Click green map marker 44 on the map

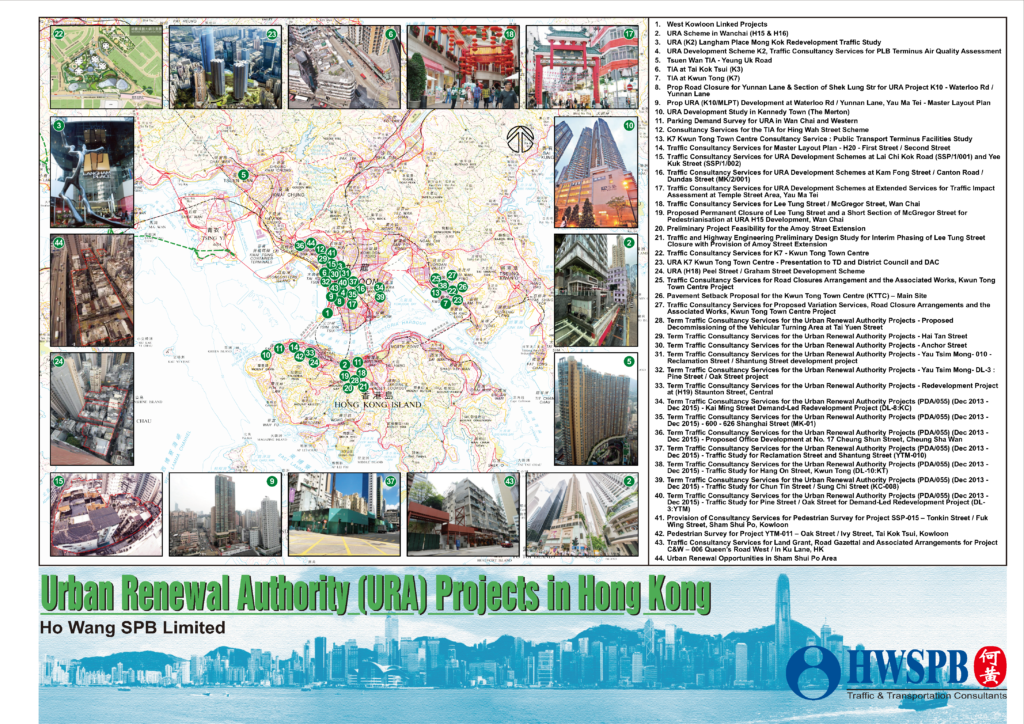[311, 243]
